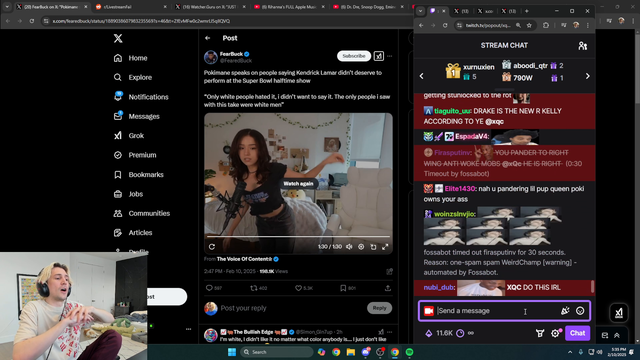Open tab search dropdown in Twitch window
This screenshot has height=360, width=640.
click(420, 11)
